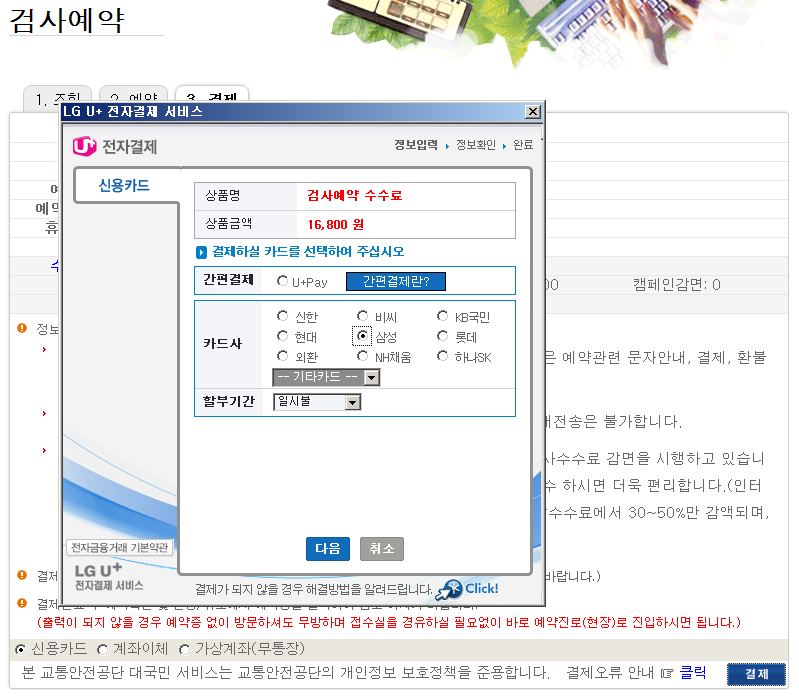Click the dialog title LG U+ 전자결제 서비스
The image size is (799, 697).
point(133,112)
